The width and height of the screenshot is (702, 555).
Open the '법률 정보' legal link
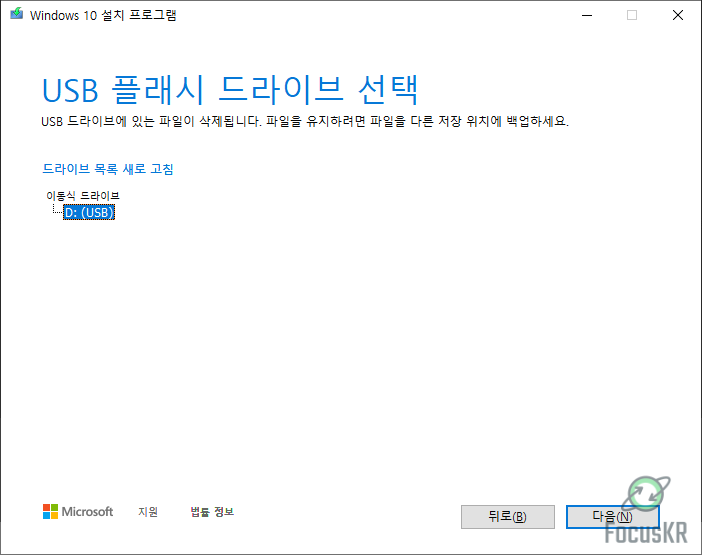(x=212, y=512)
